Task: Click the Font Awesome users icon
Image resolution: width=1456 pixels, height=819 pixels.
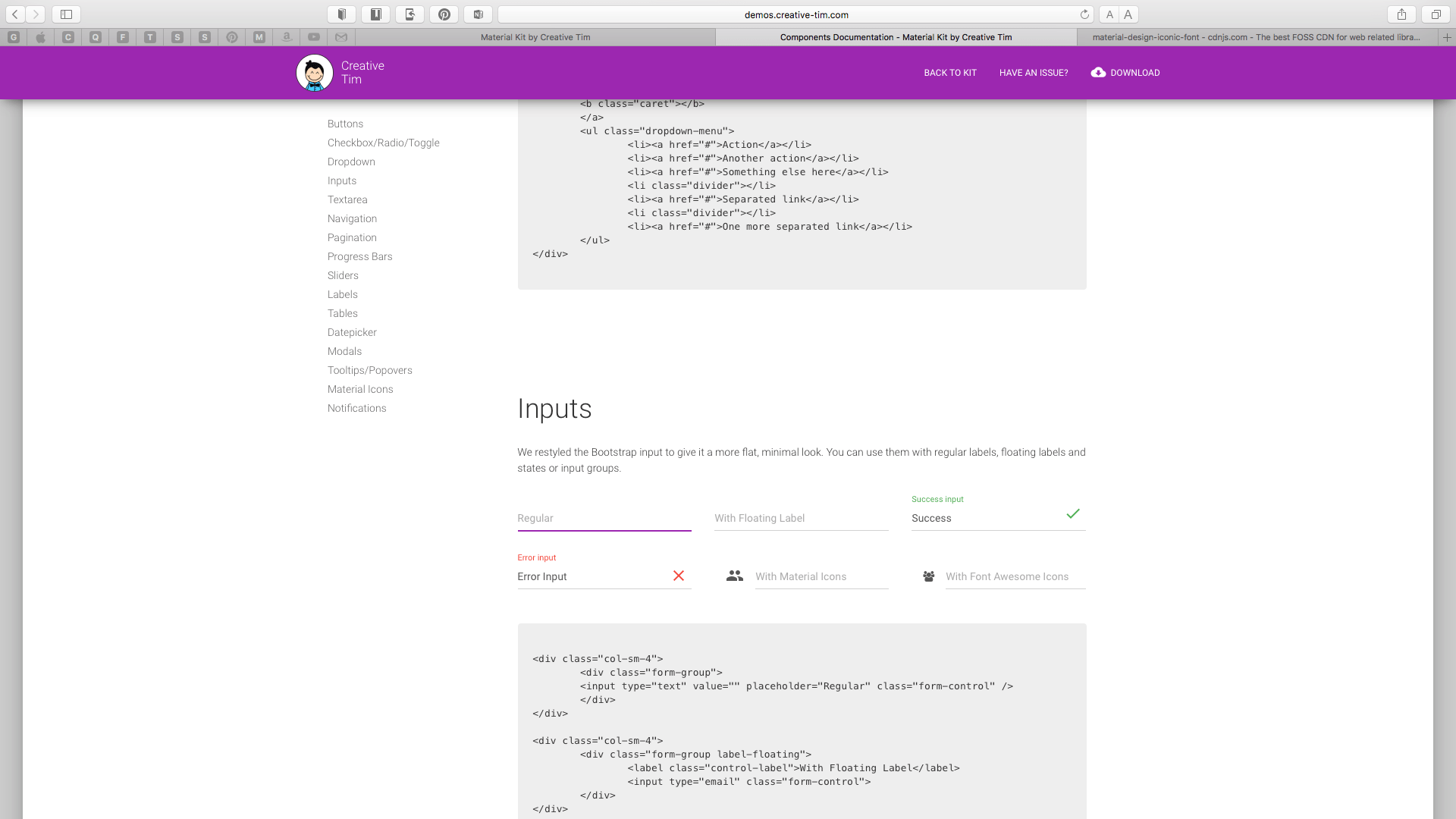Action: 928,576
